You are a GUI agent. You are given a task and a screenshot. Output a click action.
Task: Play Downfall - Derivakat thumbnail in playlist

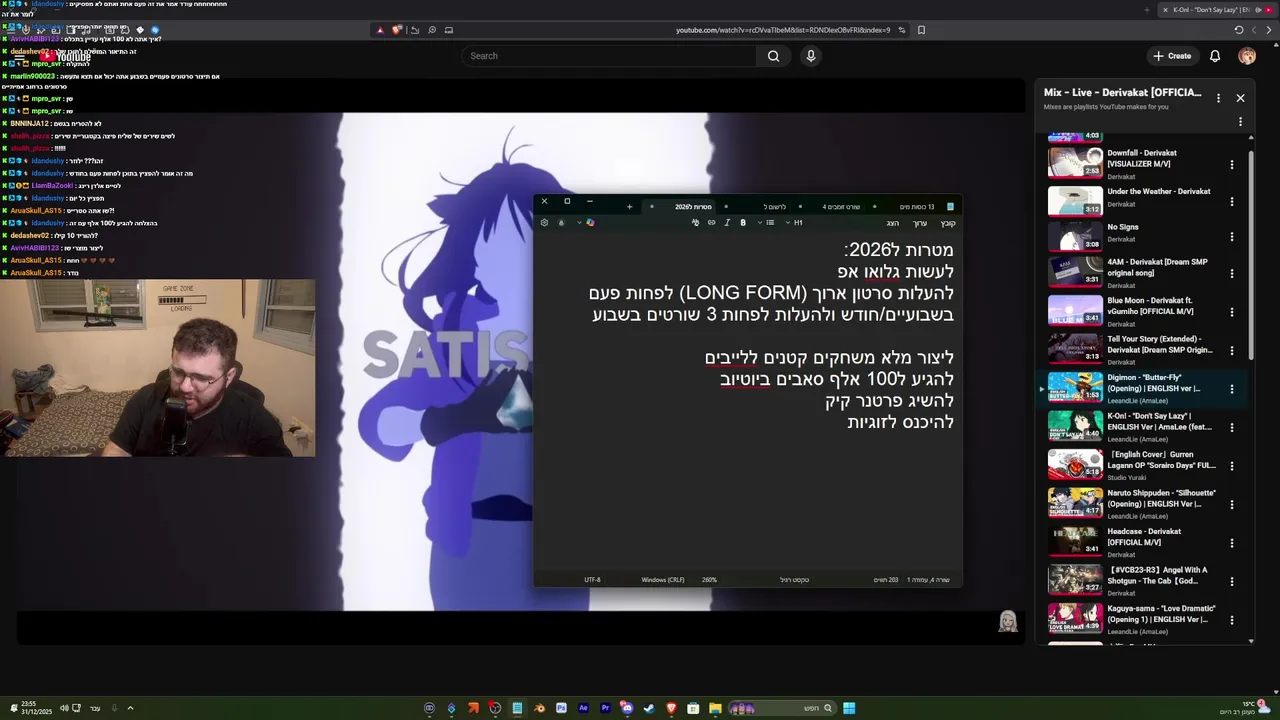point(1075,162)
